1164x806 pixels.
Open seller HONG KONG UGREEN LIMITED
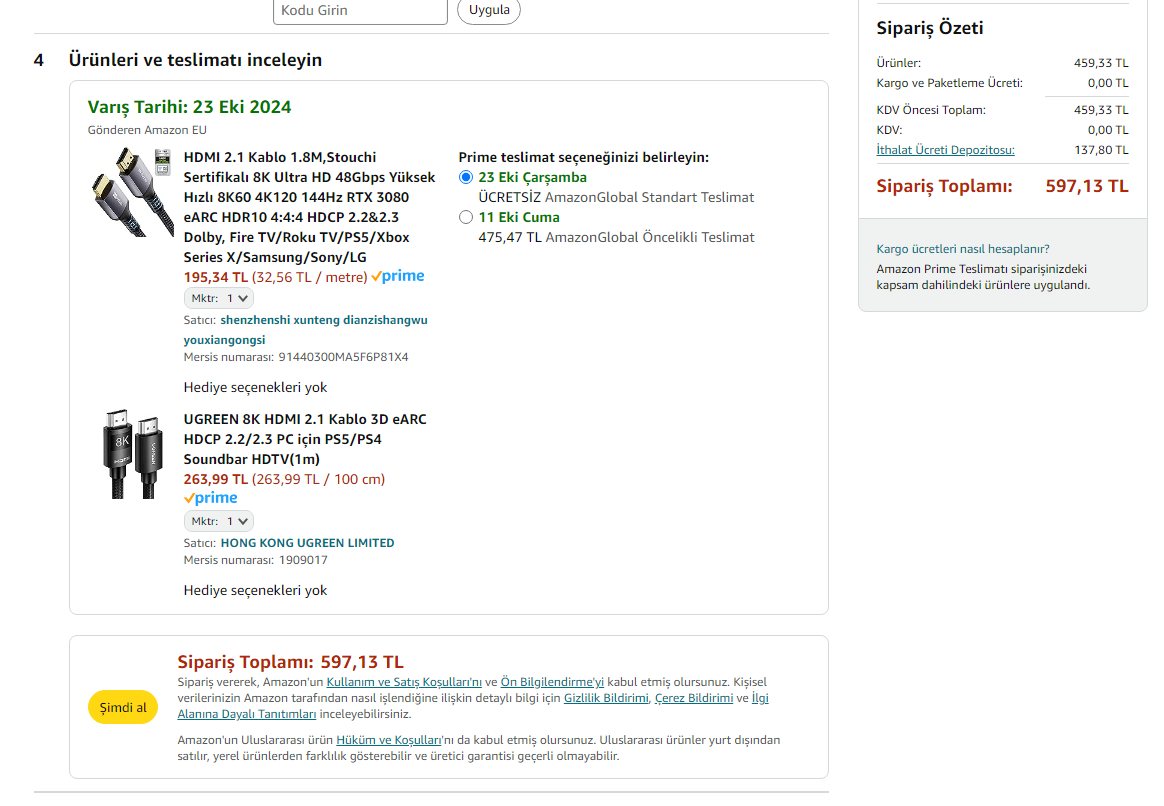pyautogui.click(x=307, y=543)
